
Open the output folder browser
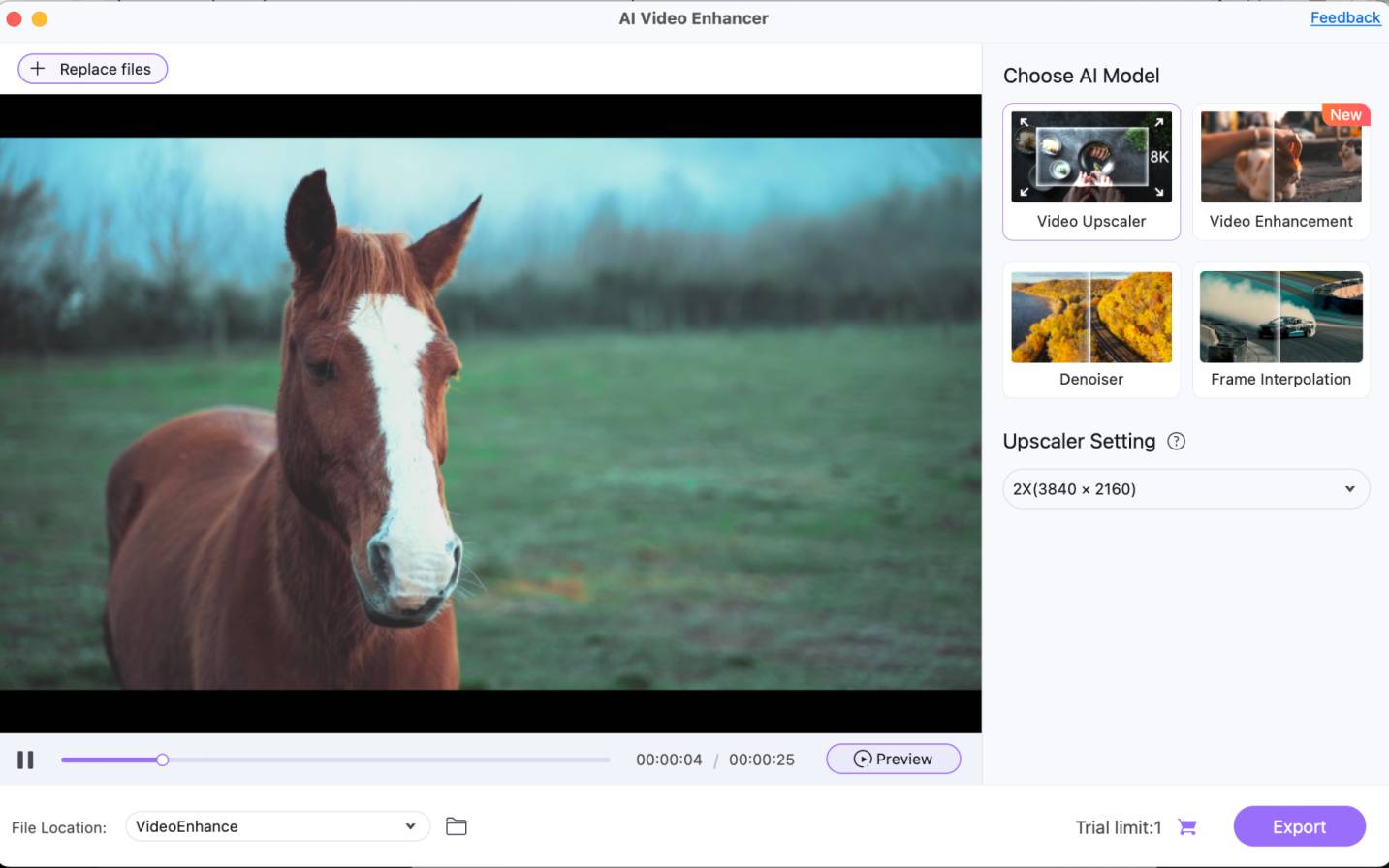pos(456,825)
